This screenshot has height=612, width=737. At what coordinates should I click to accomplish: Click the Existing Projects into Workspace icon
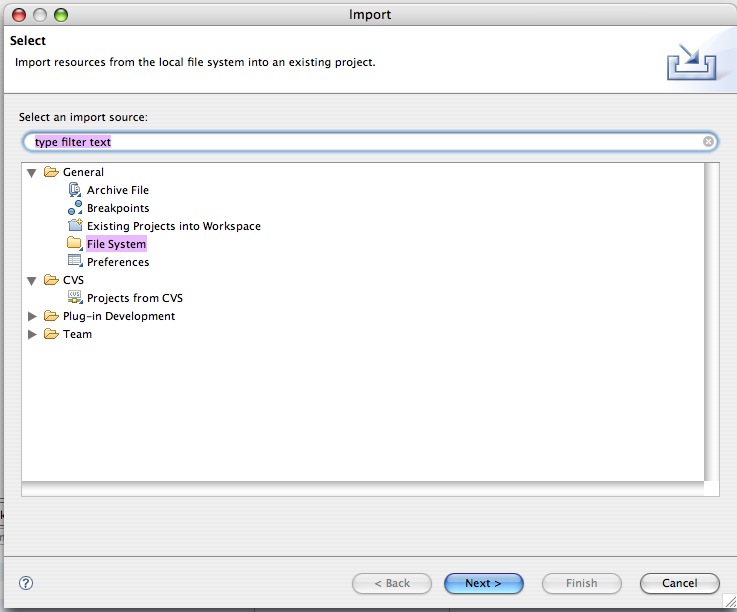click(74, 226)
